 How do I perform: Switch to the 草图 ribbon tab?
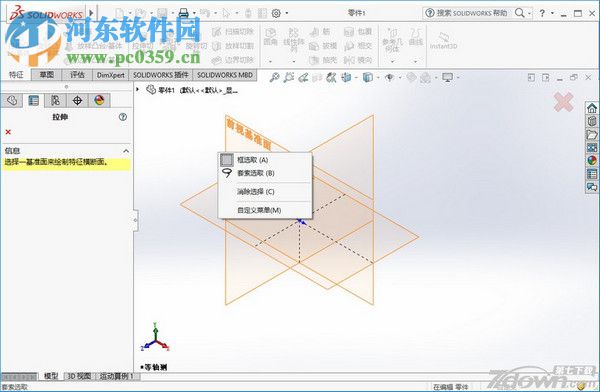(x=47, y=75)
